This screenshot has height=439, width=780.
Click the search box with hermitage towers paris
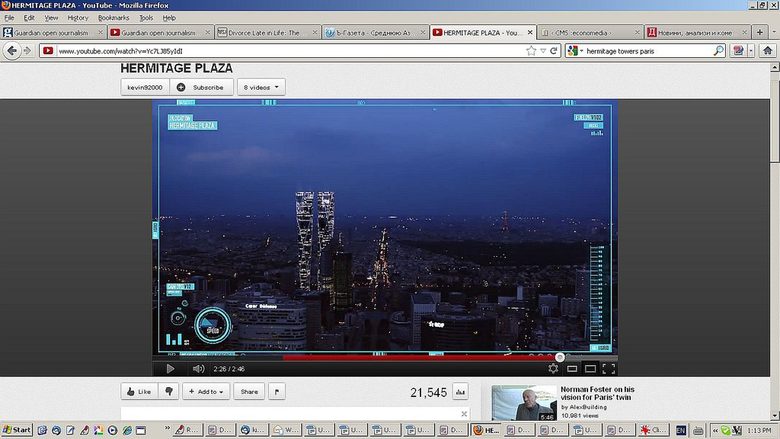pos(649,51)
